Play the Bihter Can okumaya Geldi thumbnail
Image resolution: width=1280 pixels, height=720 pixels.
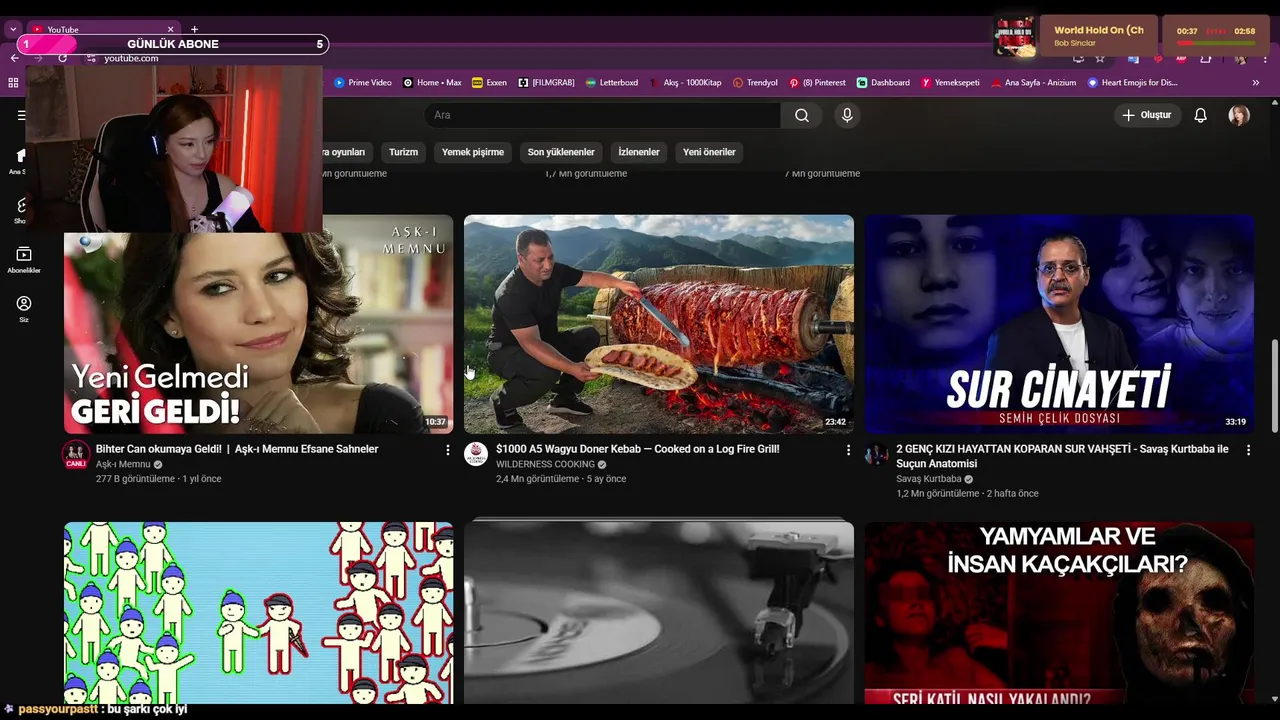click(258, 324)
